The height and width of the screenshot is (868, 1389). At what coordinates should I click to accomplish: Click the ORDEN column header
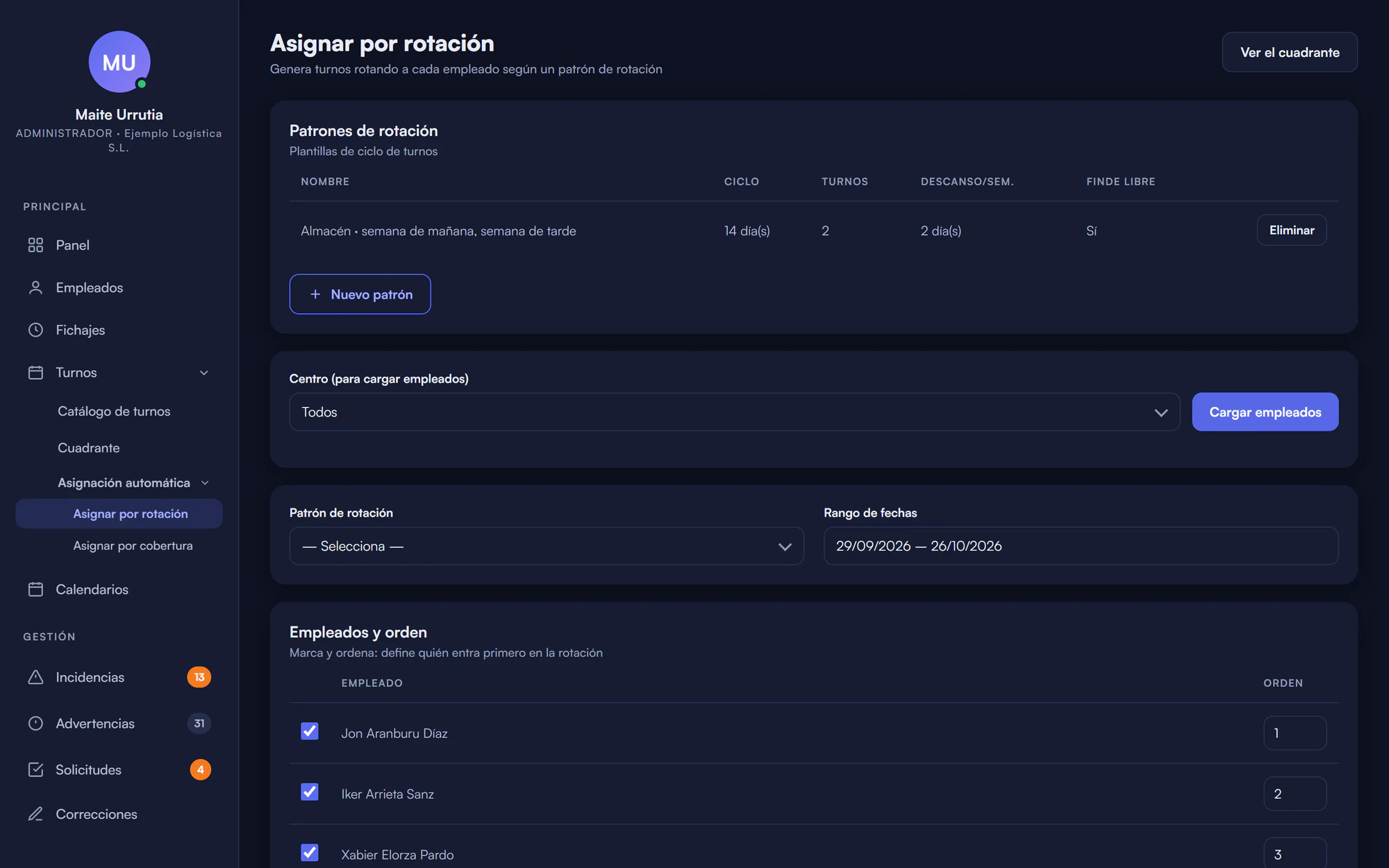1283,683
